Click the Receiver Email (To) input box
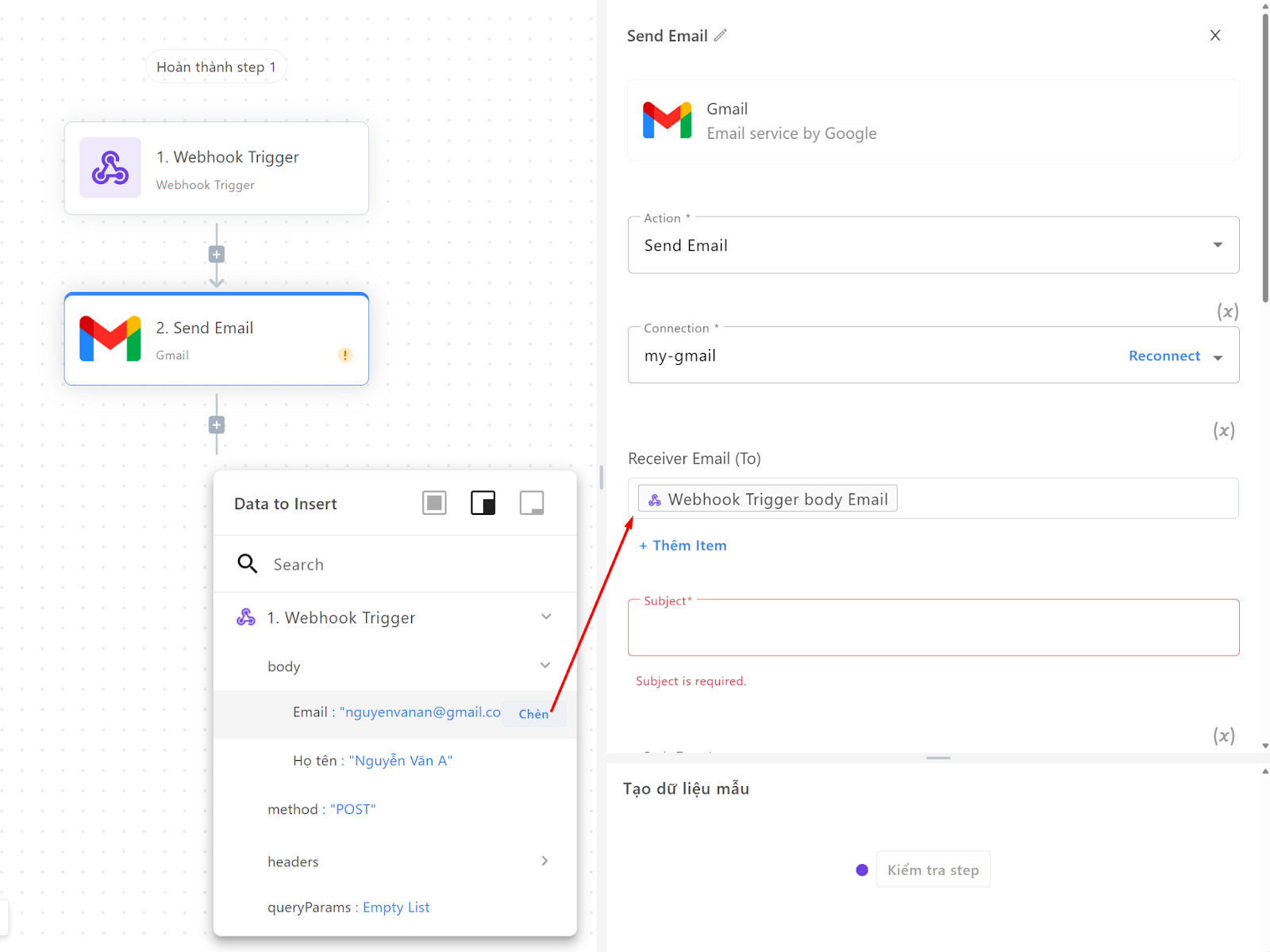The width and height of the screenshot is (1270, 952). [x=933, y=498]
